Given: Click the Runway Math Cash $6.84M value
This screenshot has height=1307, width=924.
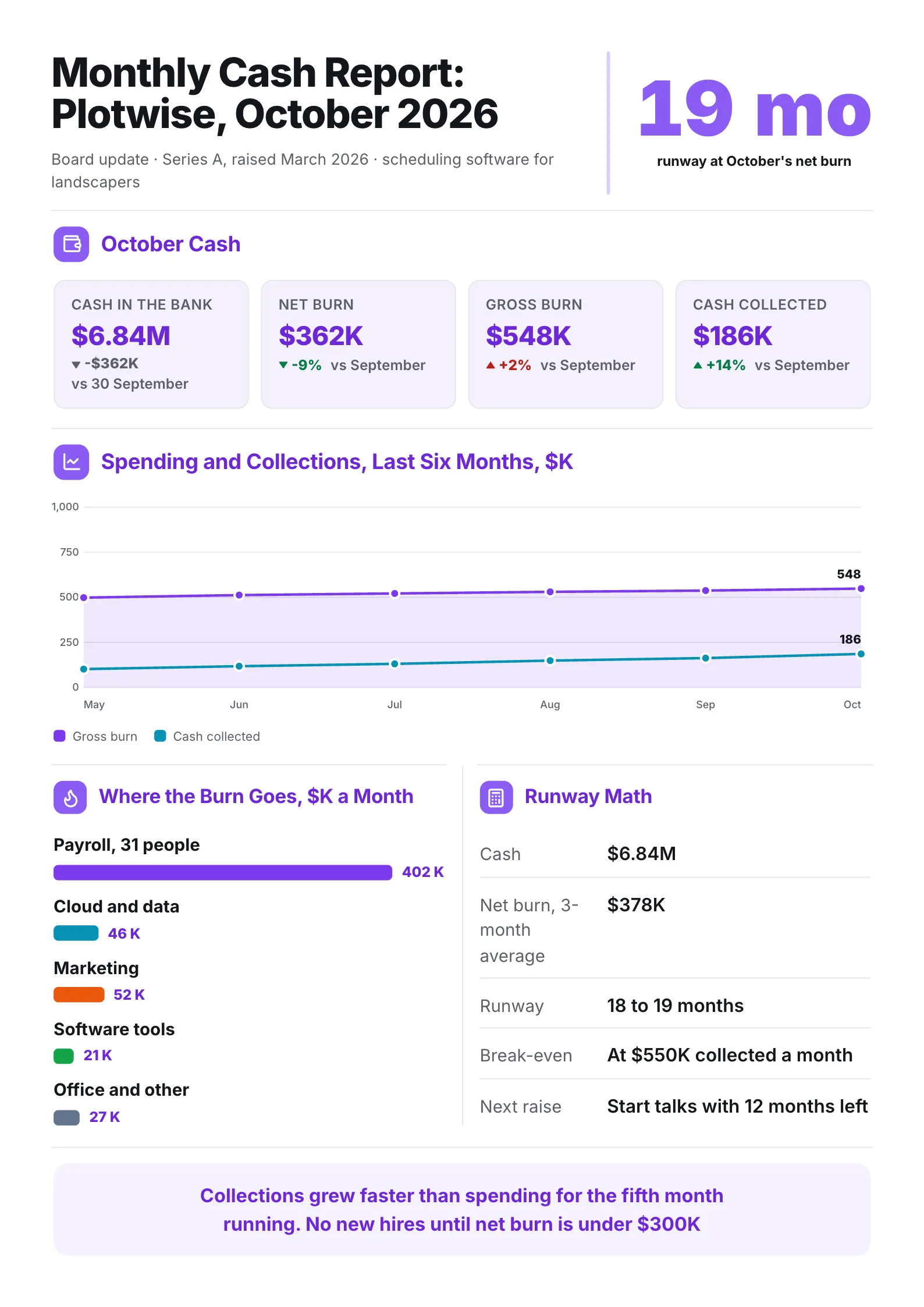Looking at the screenshot, I should coord(641,854).
